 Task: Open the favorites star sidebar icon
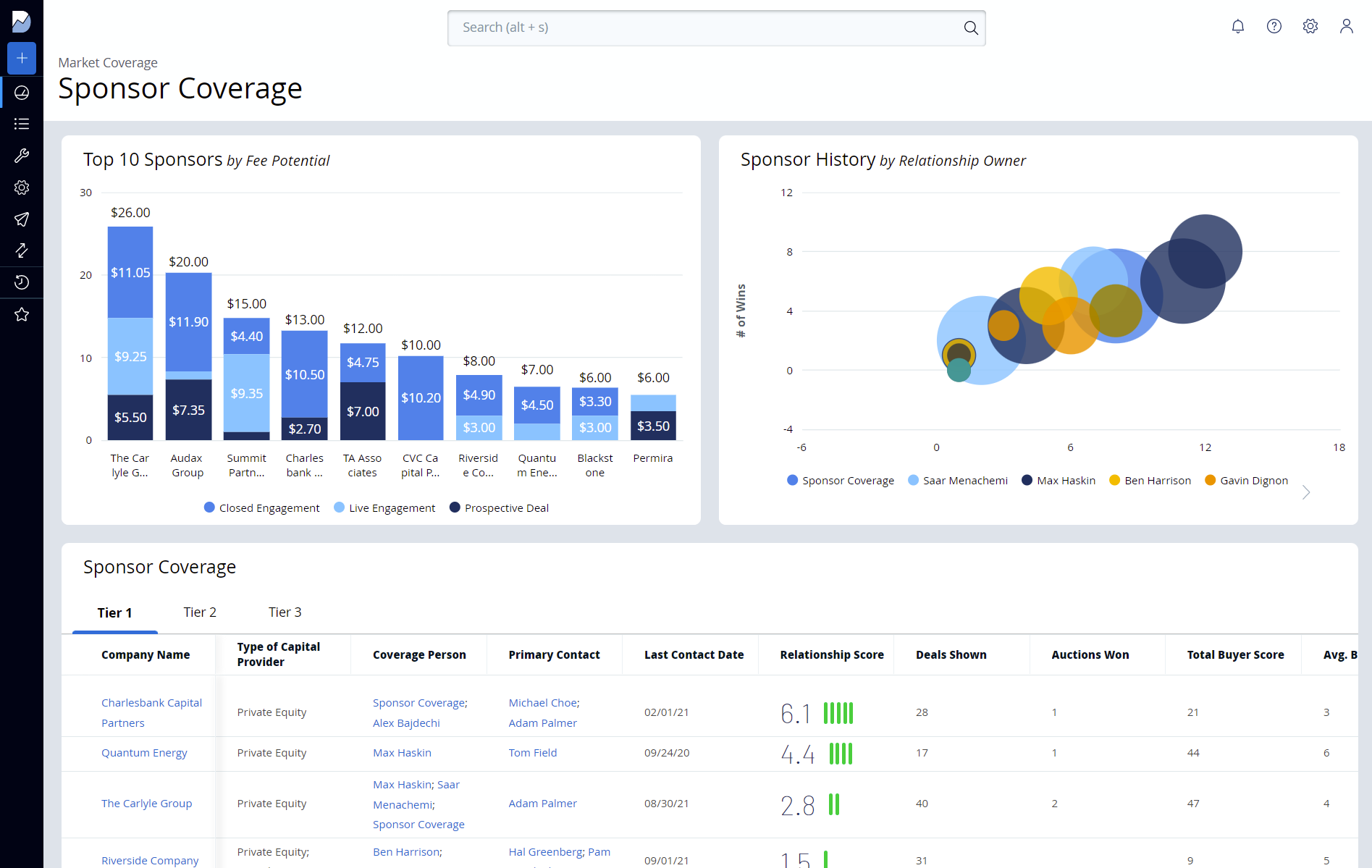pos(22,314)
